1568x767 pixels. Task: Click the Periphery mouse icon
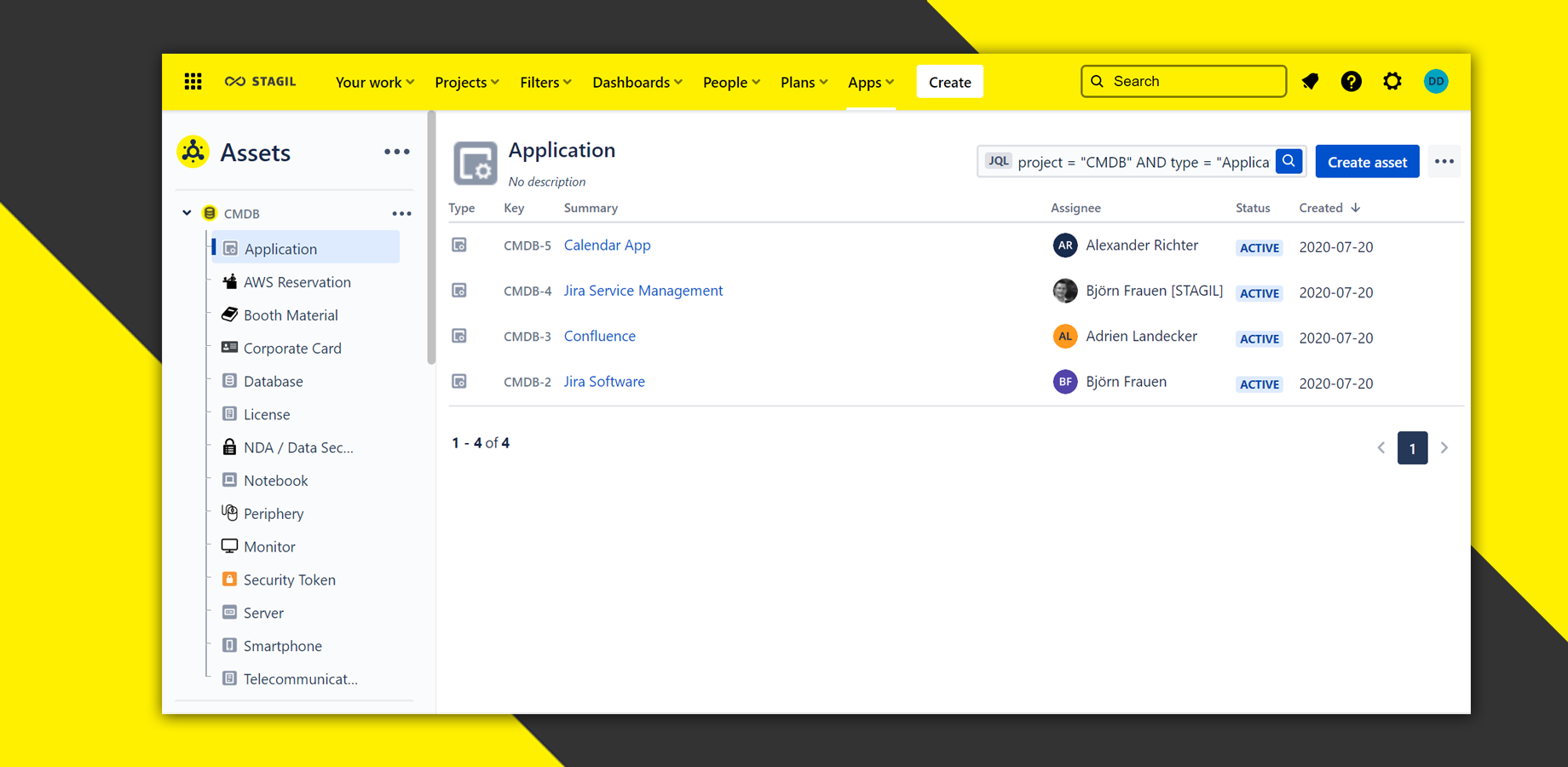point(229,513)
